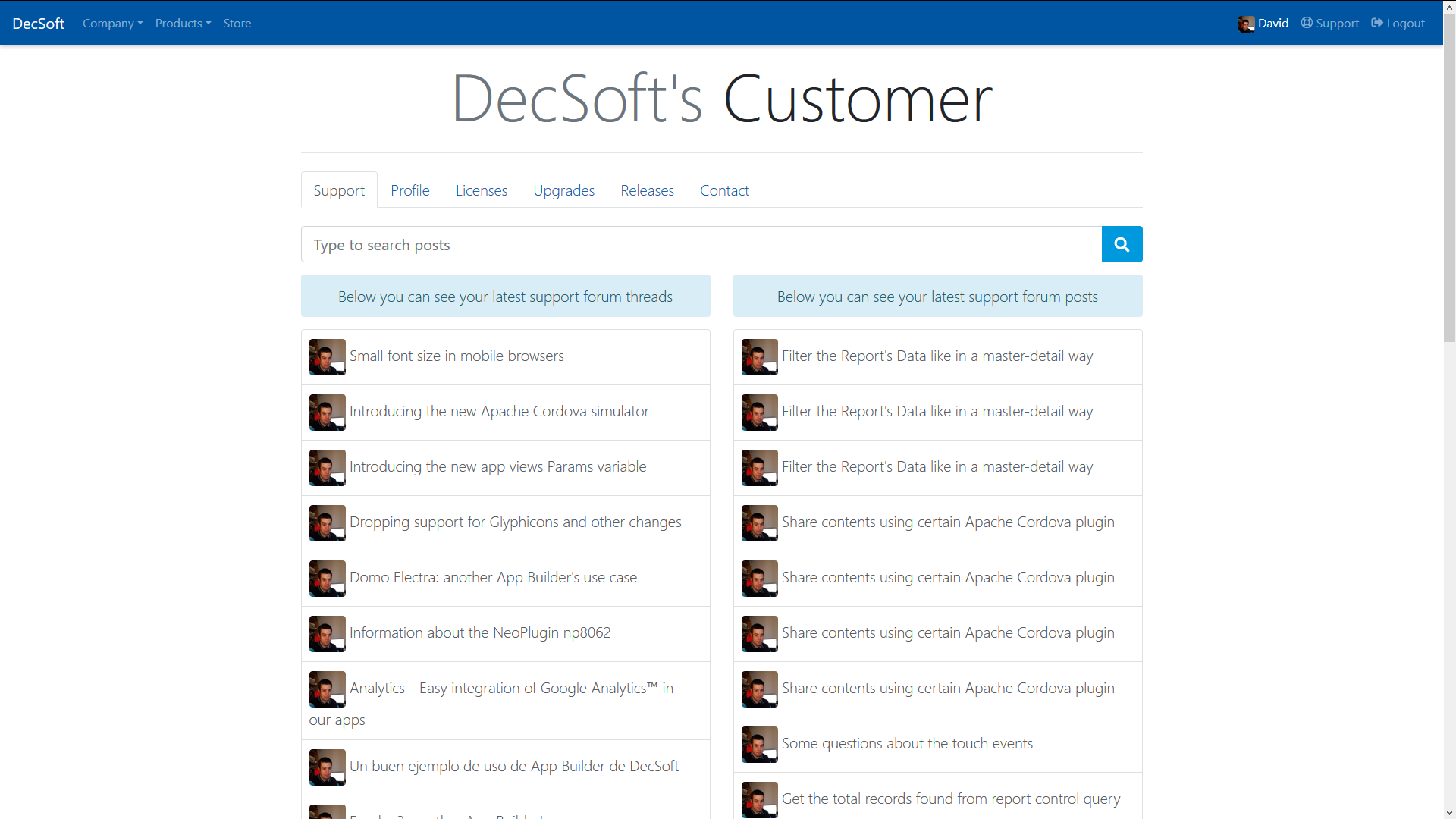The width and height of the screenshot is (1456, 819).
Task: Focus the Type to search posts field
Action: (x=701, y=244)
